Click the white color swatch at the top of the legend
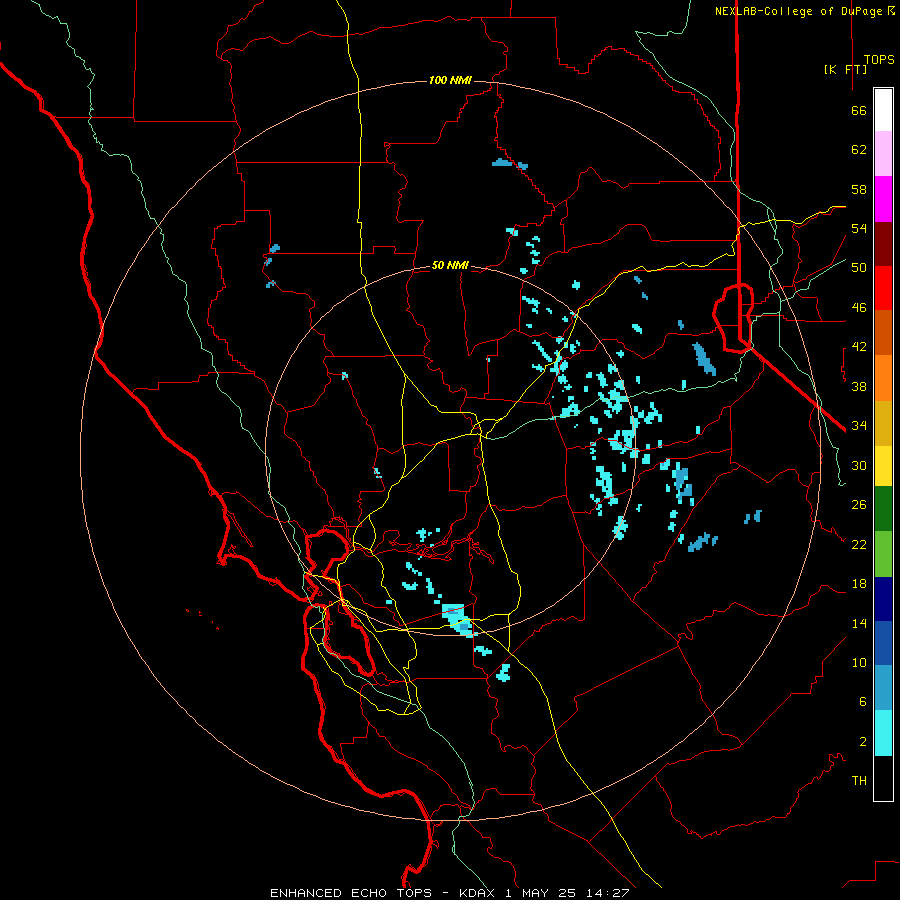Viewport: 900px width, 900px height. [x=883, y=110]
